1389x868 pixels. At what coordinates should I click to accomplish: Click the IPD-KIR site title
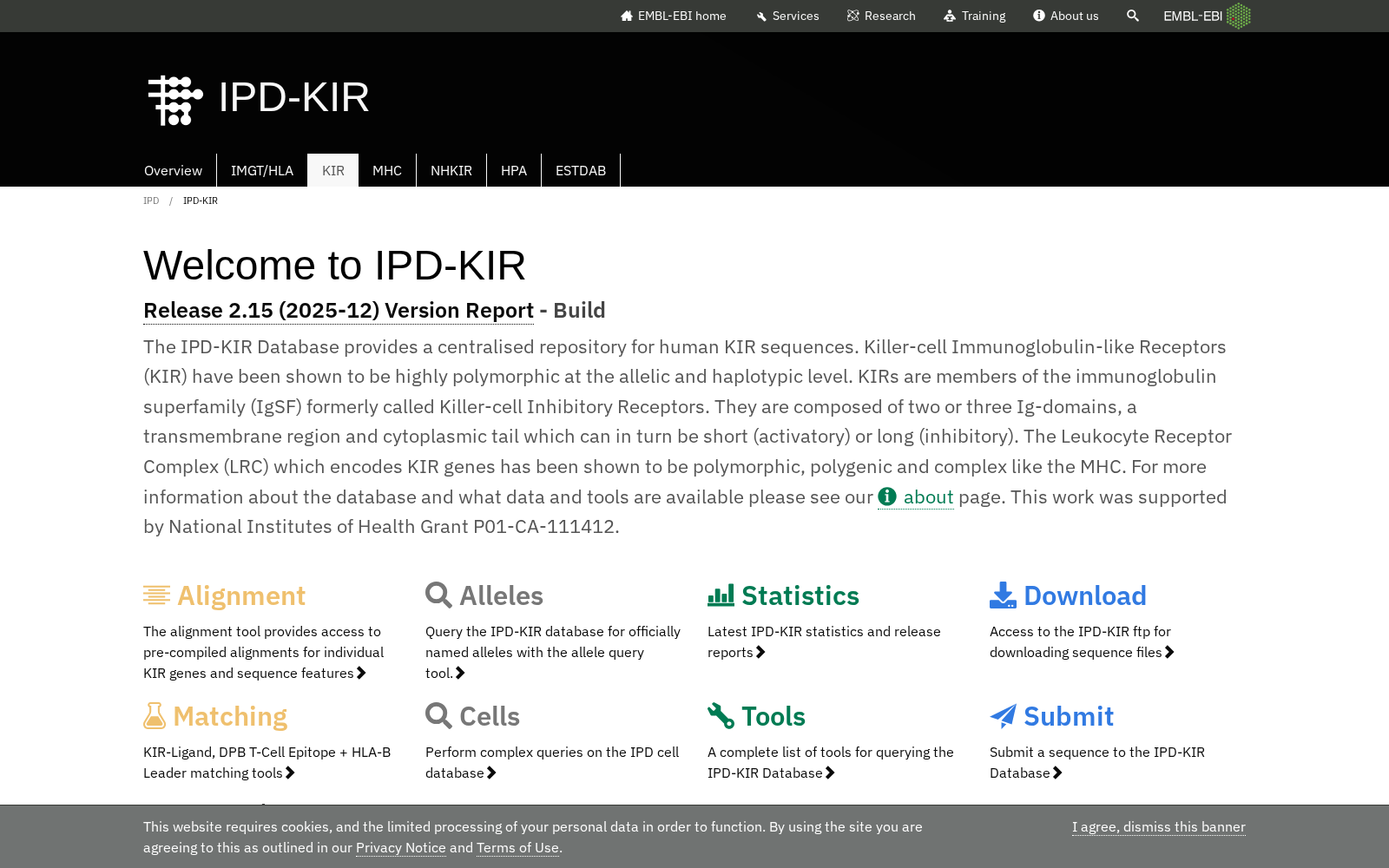pos(293,97)
